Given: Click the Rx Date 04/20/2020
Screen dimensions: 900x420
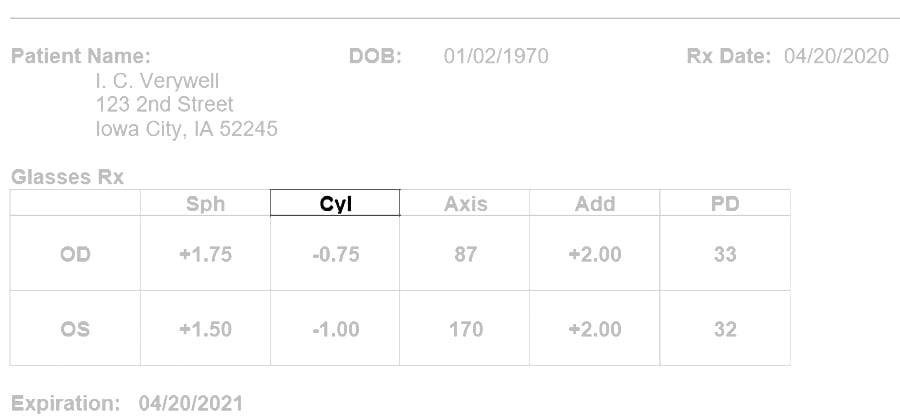Looking at the screenshot, I should coord(836,56).
